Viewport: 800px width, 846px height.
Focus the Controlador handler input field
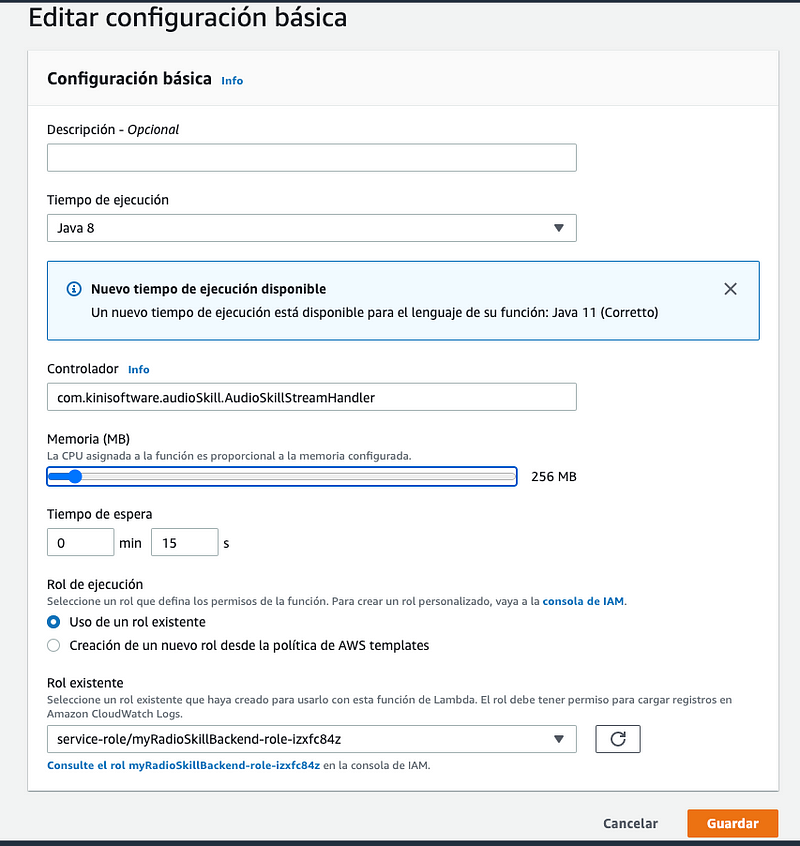pyautogui.click(x=311, y=397)
